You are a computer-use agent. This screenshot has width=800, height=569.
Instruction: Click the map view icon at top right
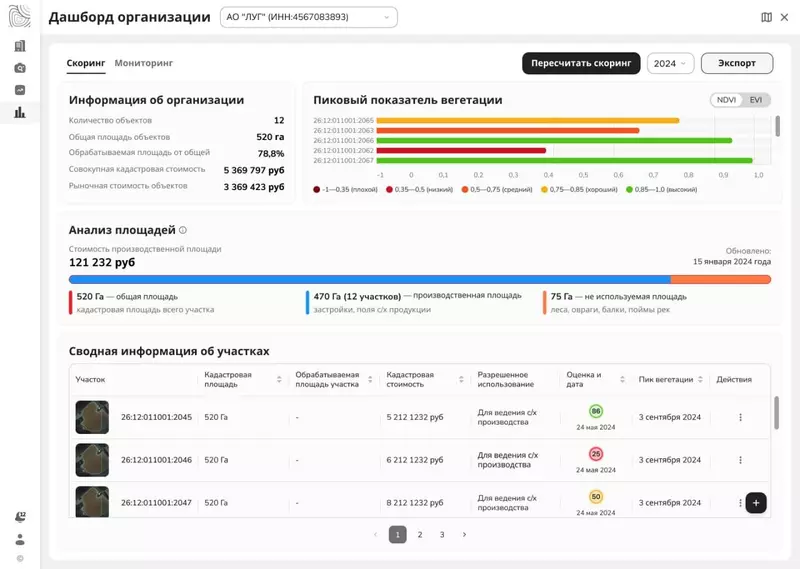pos(767,17)
